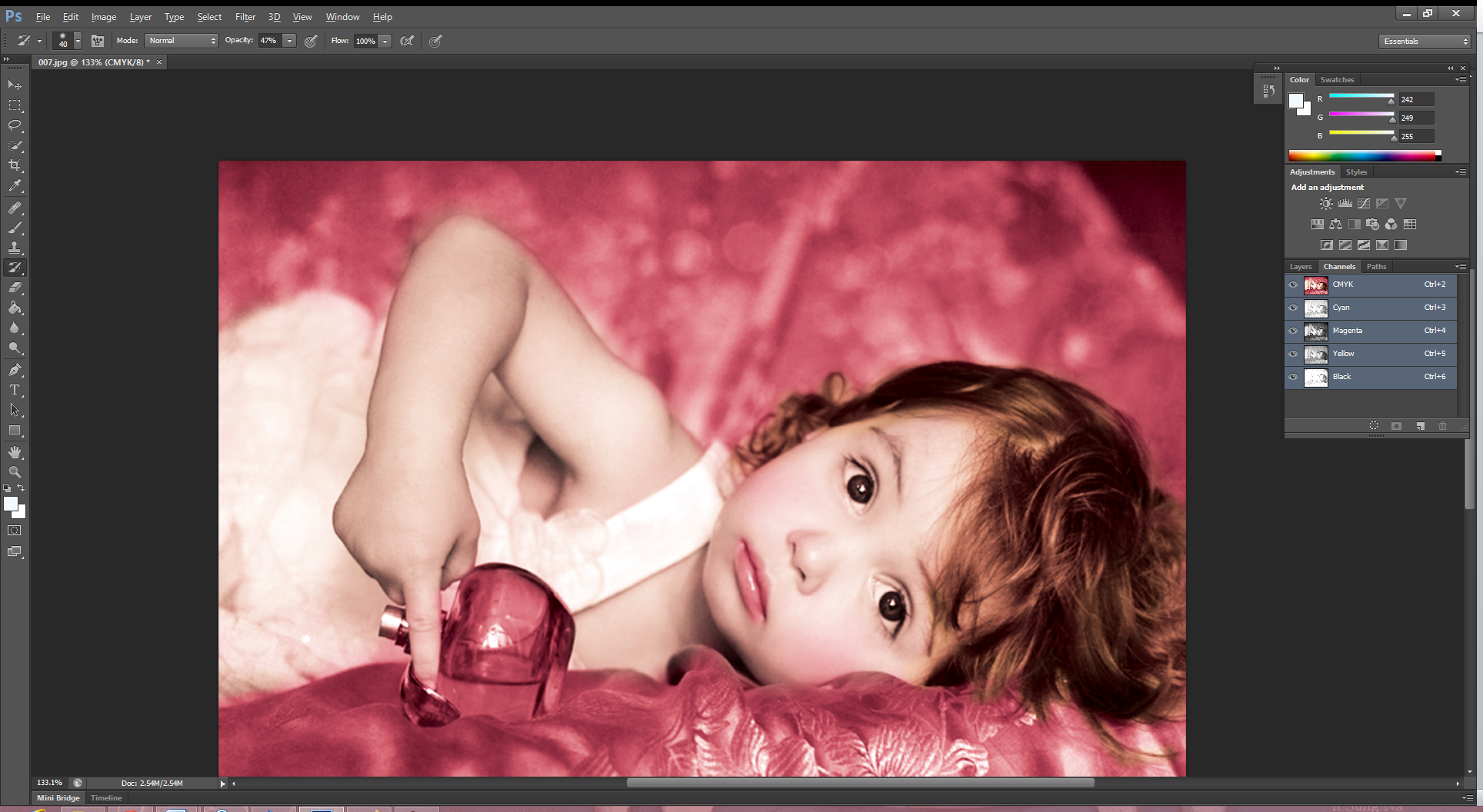Screen dimensions: 1483x812
Task: Select the Quick Selection tool
Action: tap(15, 145)
